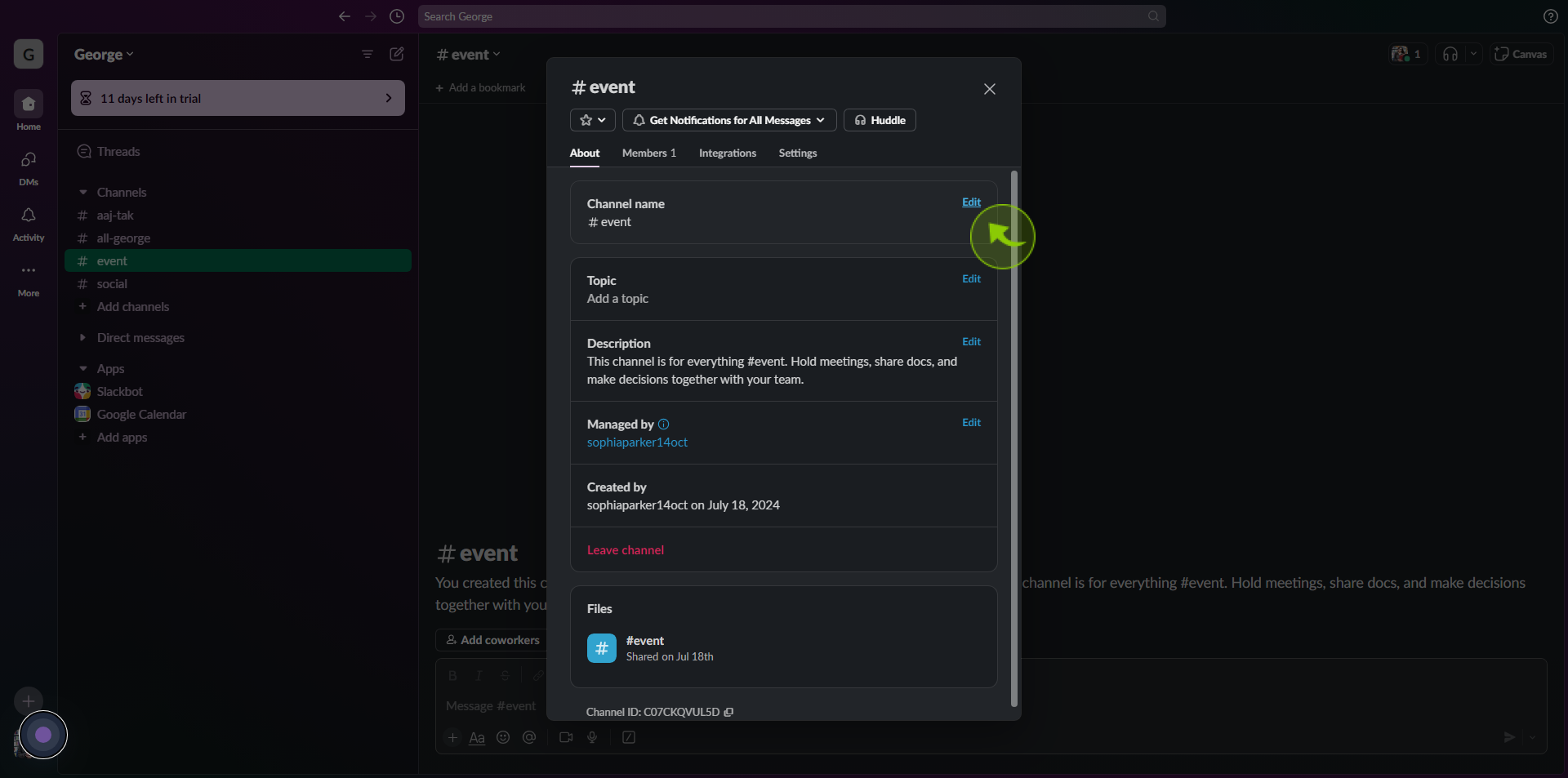Switch to the Members 1 tab
1568x778 pixels.
649,153
